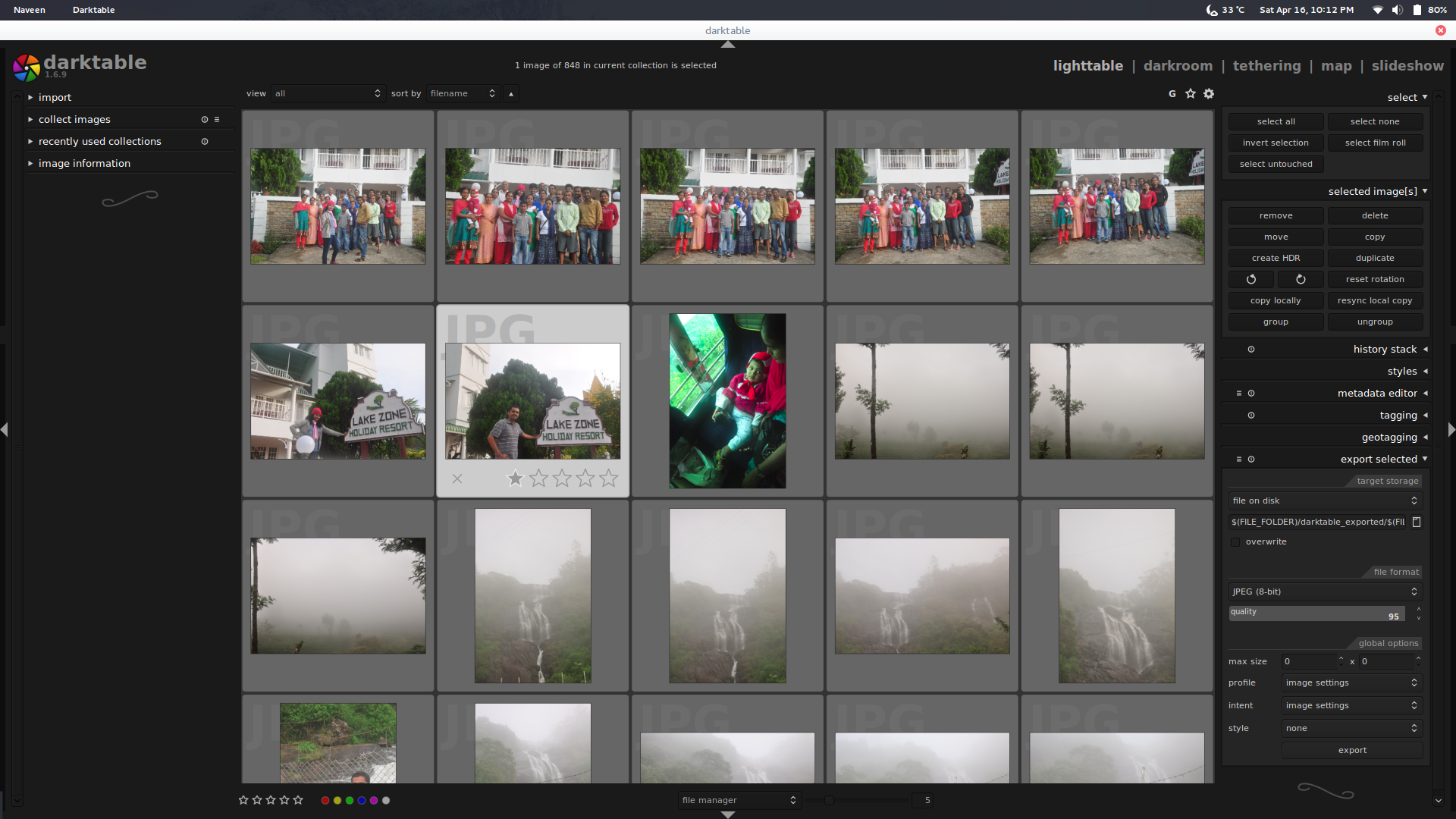Rotate selected image clockwise
Viewport: 1456px width, 819px height.
[1301, 279]
